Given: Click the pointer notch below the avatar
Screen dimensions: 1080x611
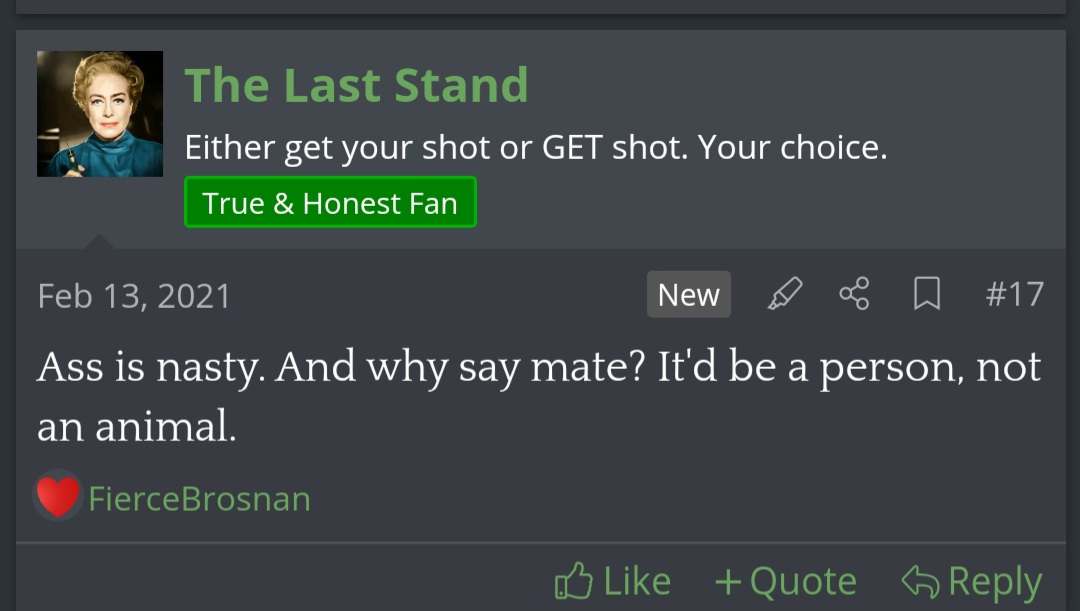Looking at the screenshot, I should pyautogui.click(x=100, y=241).
